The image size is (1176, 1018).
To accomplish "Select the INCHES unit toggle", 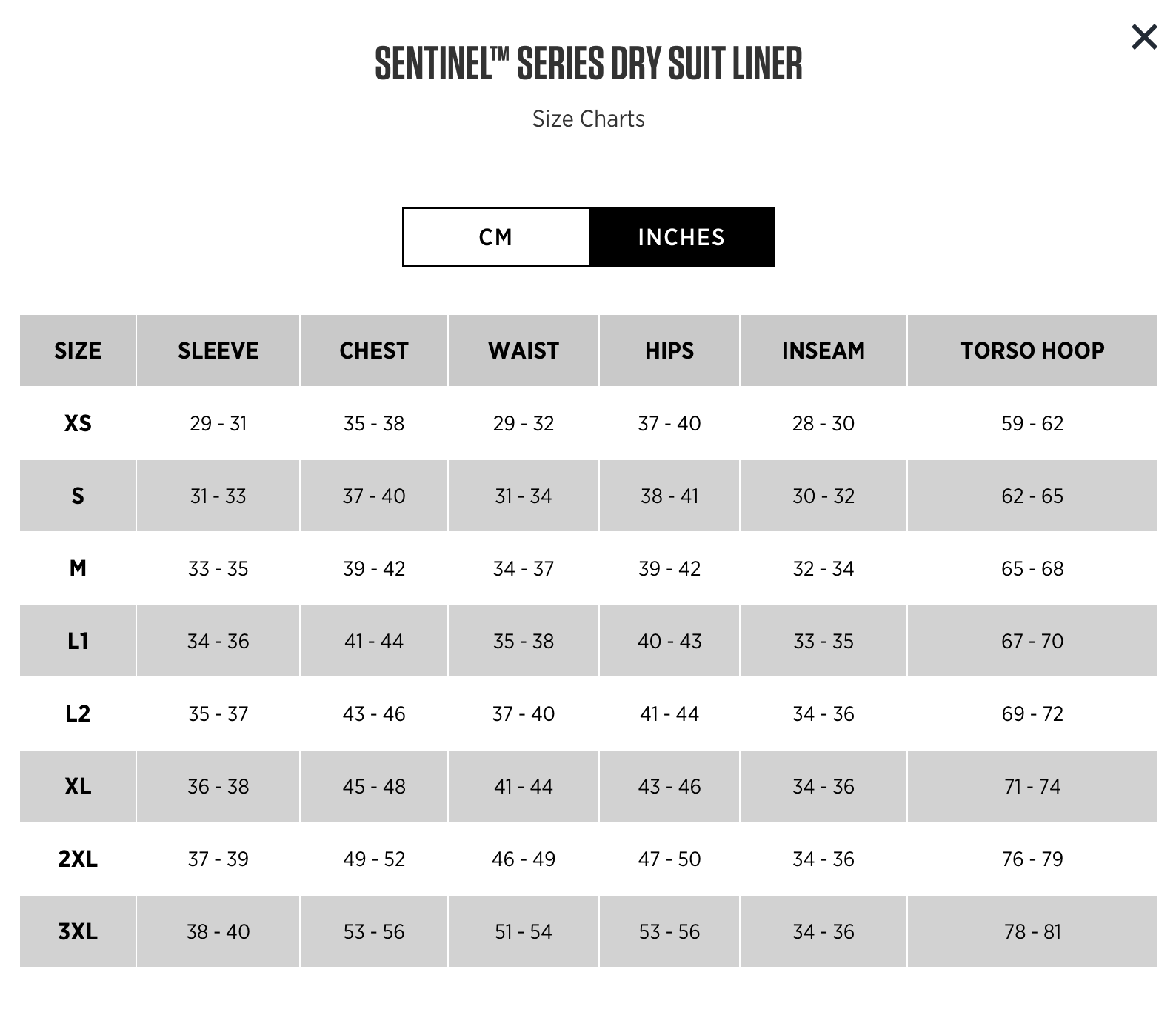I will click(x=681, y=237).
